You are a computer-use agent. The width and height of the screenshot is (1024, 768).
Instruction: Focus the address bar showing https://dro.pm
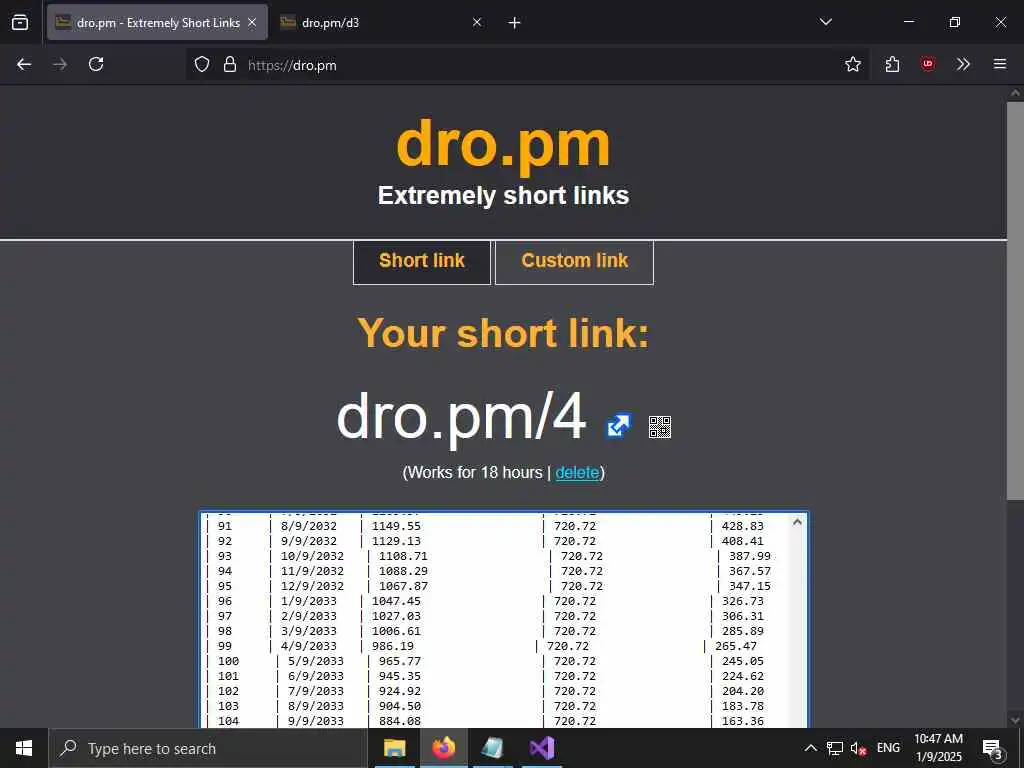(526, 65)
